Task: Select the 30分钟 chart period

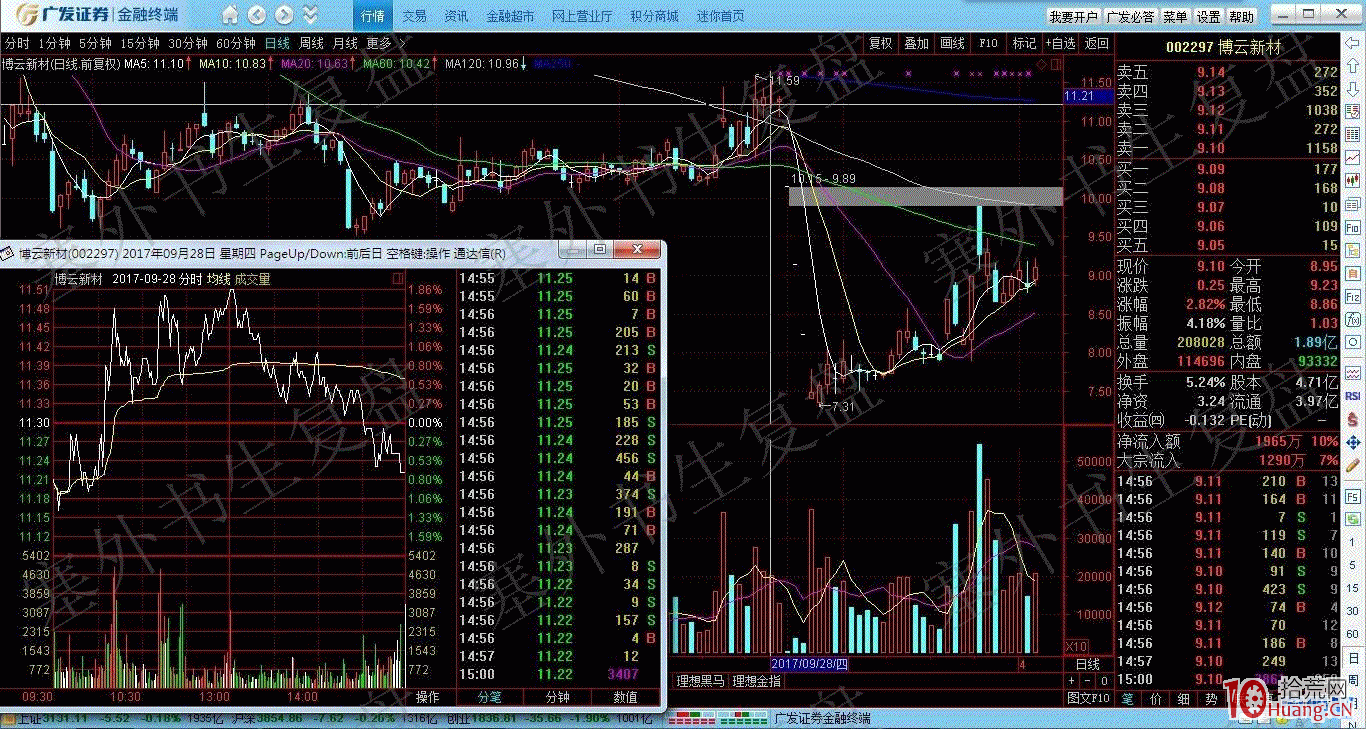Action: pos(188,43)
